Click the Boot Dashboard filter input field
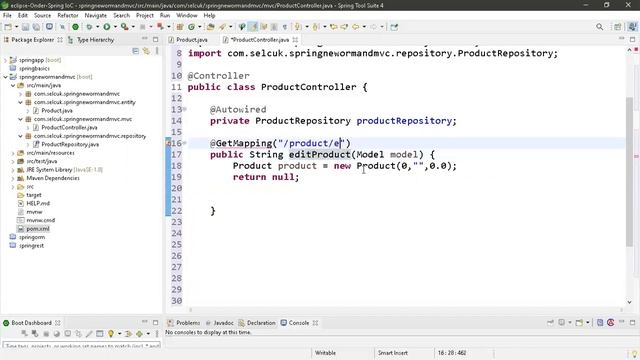Screen dimensions: 640x360 coord(81,346)
